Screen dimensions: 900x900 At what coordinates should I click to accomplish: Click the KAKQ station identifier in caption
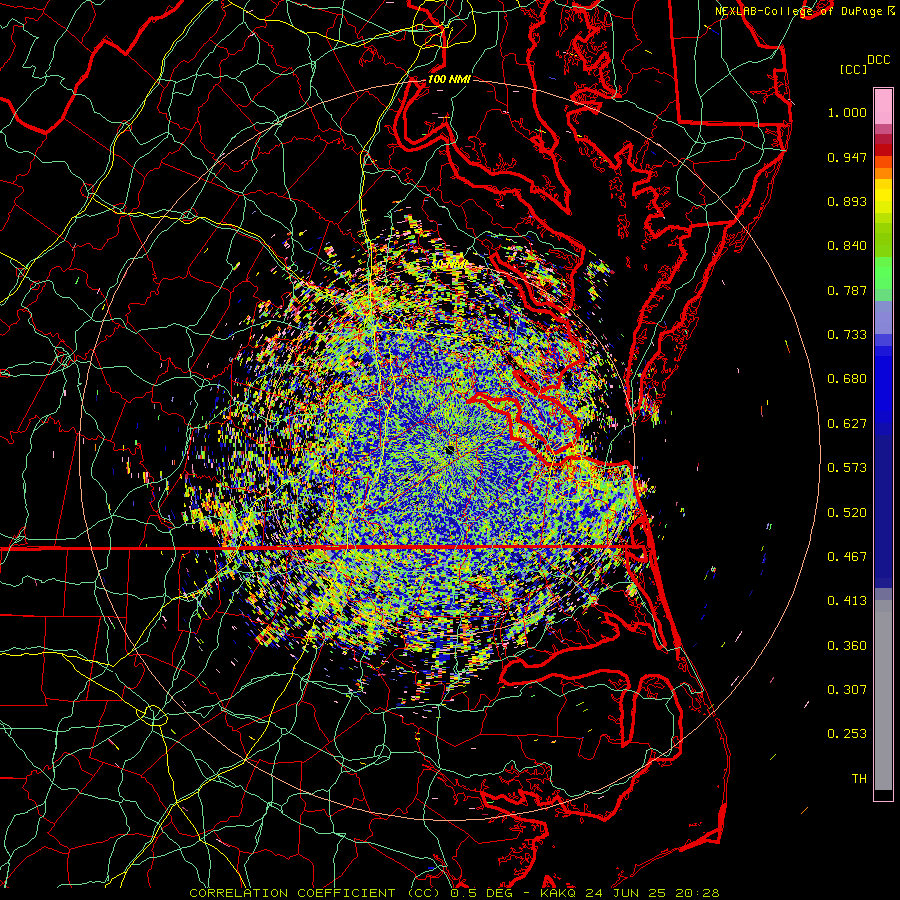(560, 893)
